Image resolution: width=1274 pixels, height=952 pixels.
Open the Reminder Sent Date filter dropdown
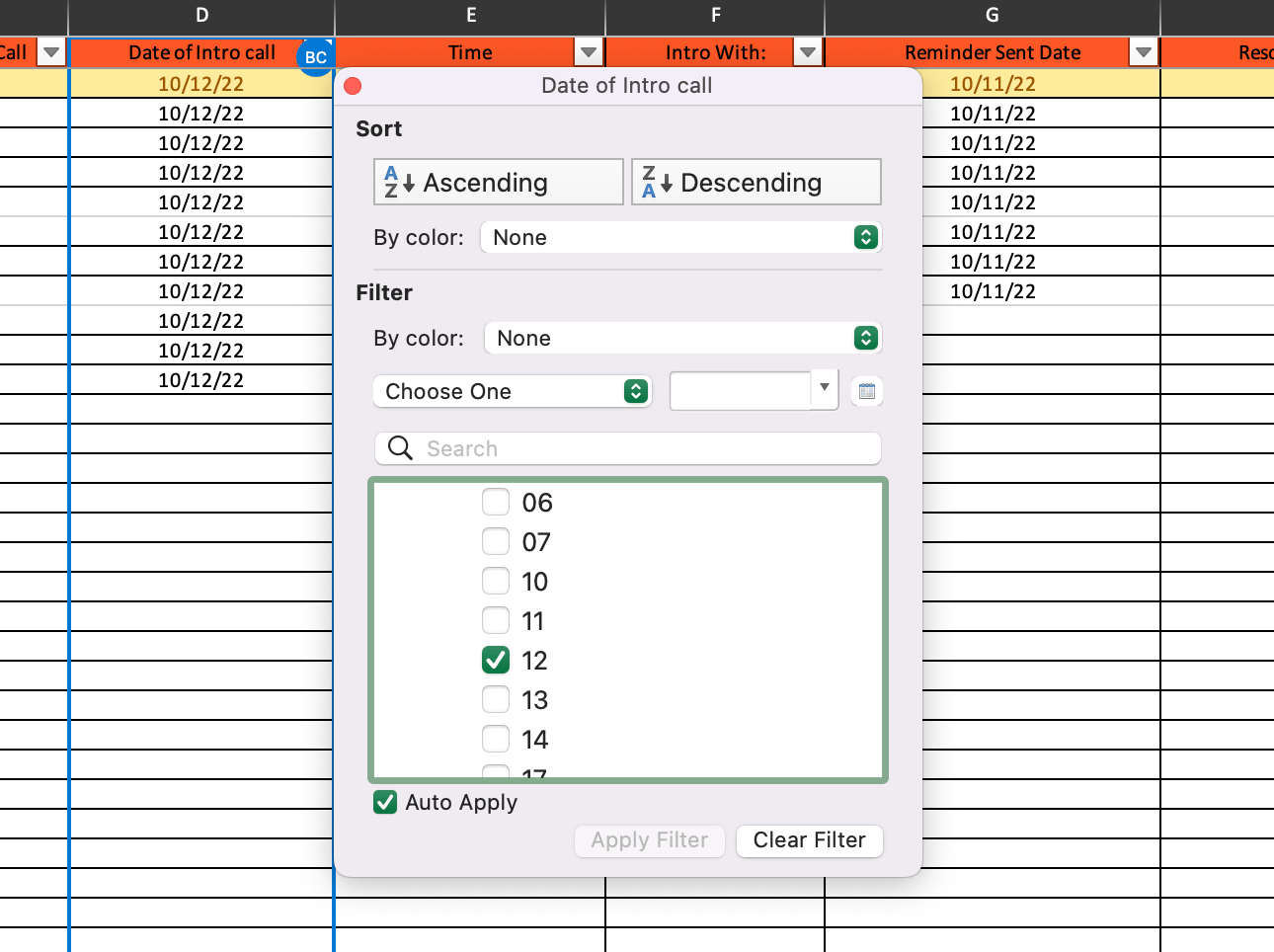tap(1144, 52)
